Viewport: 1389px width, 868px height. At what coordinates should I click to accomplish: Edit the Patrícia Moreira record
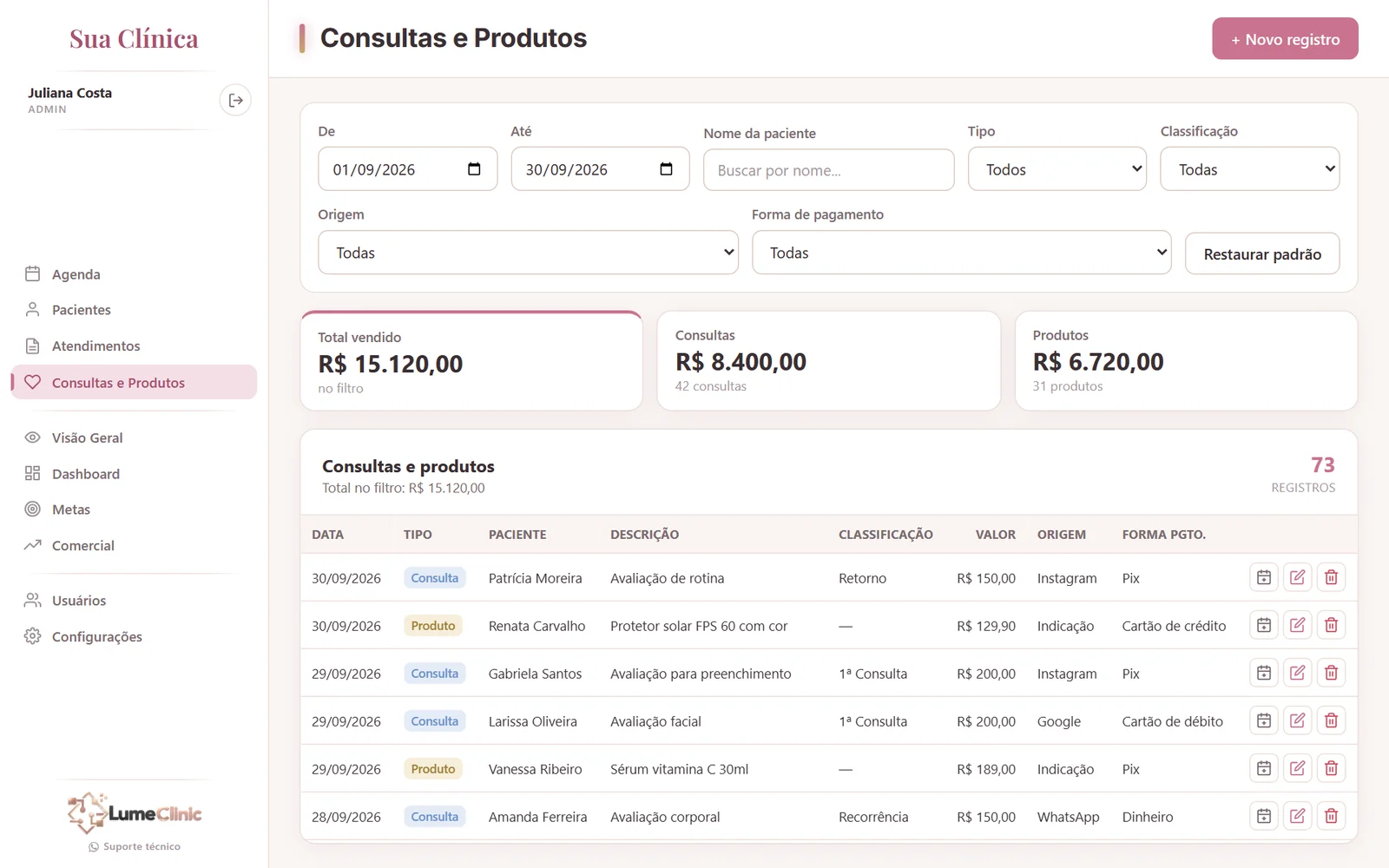coord(1297,577)
